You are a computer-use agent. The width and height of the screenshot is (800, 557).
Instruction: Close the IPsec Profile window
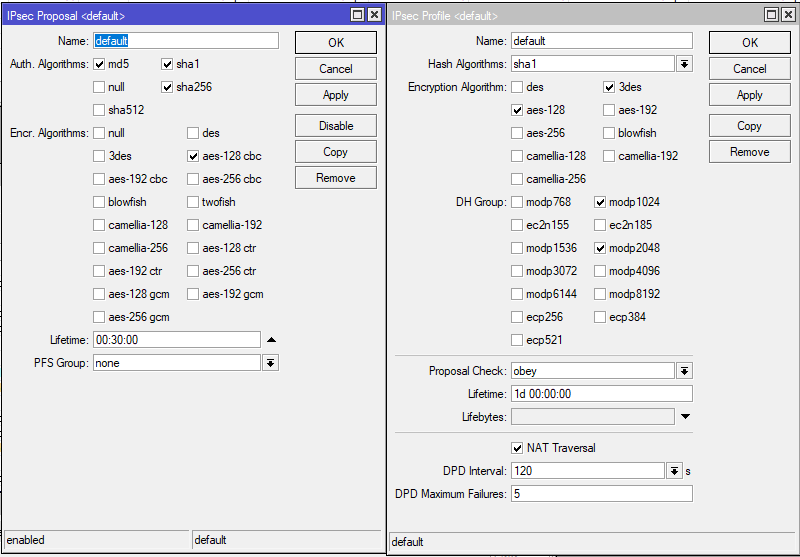tap(788, 15)
